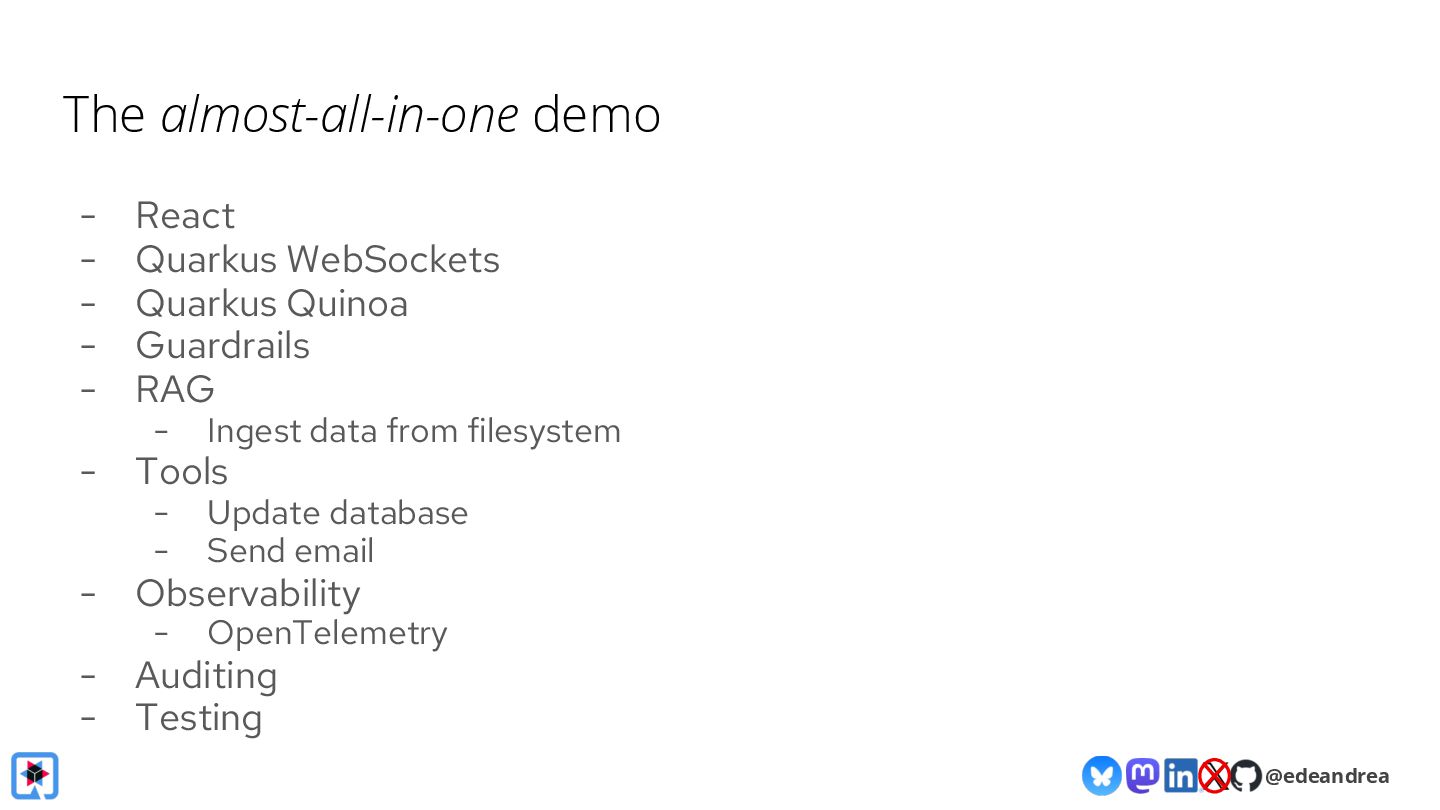1440x810 pixels.
Task: Select the React bullet item
Action: (x=185, y=216)
